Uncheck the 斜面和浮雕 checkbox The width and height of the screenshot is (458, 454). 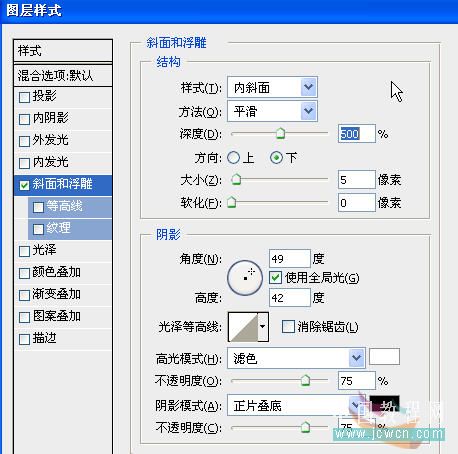24,185
